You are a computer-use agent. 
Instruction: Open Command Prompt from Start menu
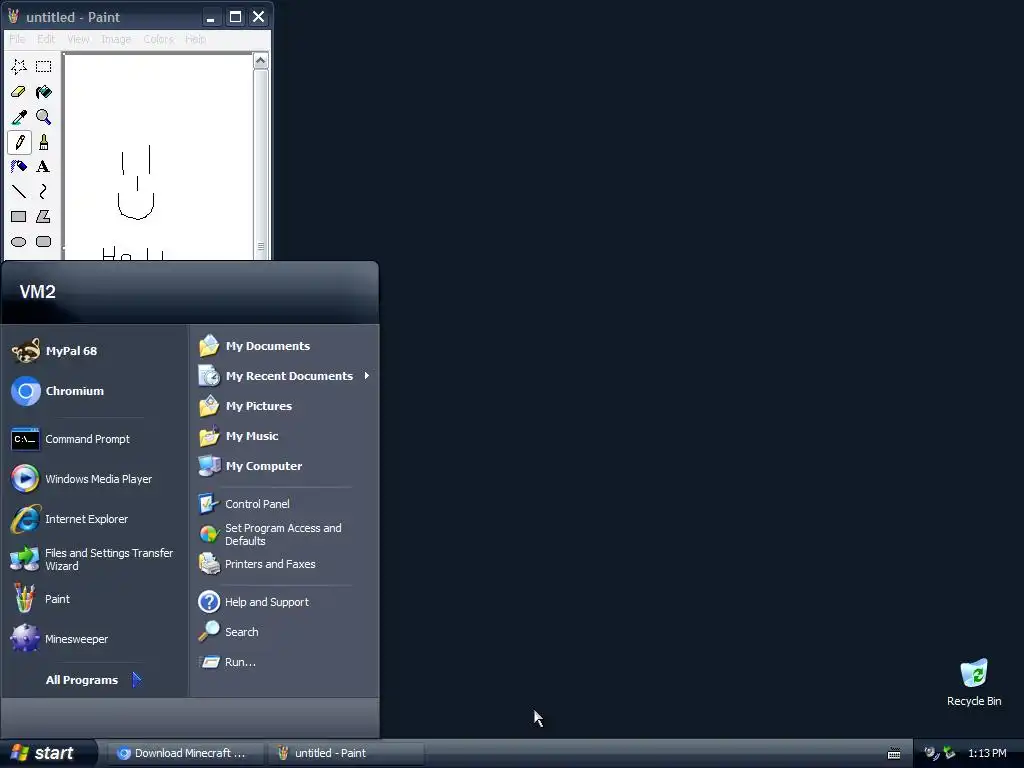pyautogui.click(x=95, y=439)
